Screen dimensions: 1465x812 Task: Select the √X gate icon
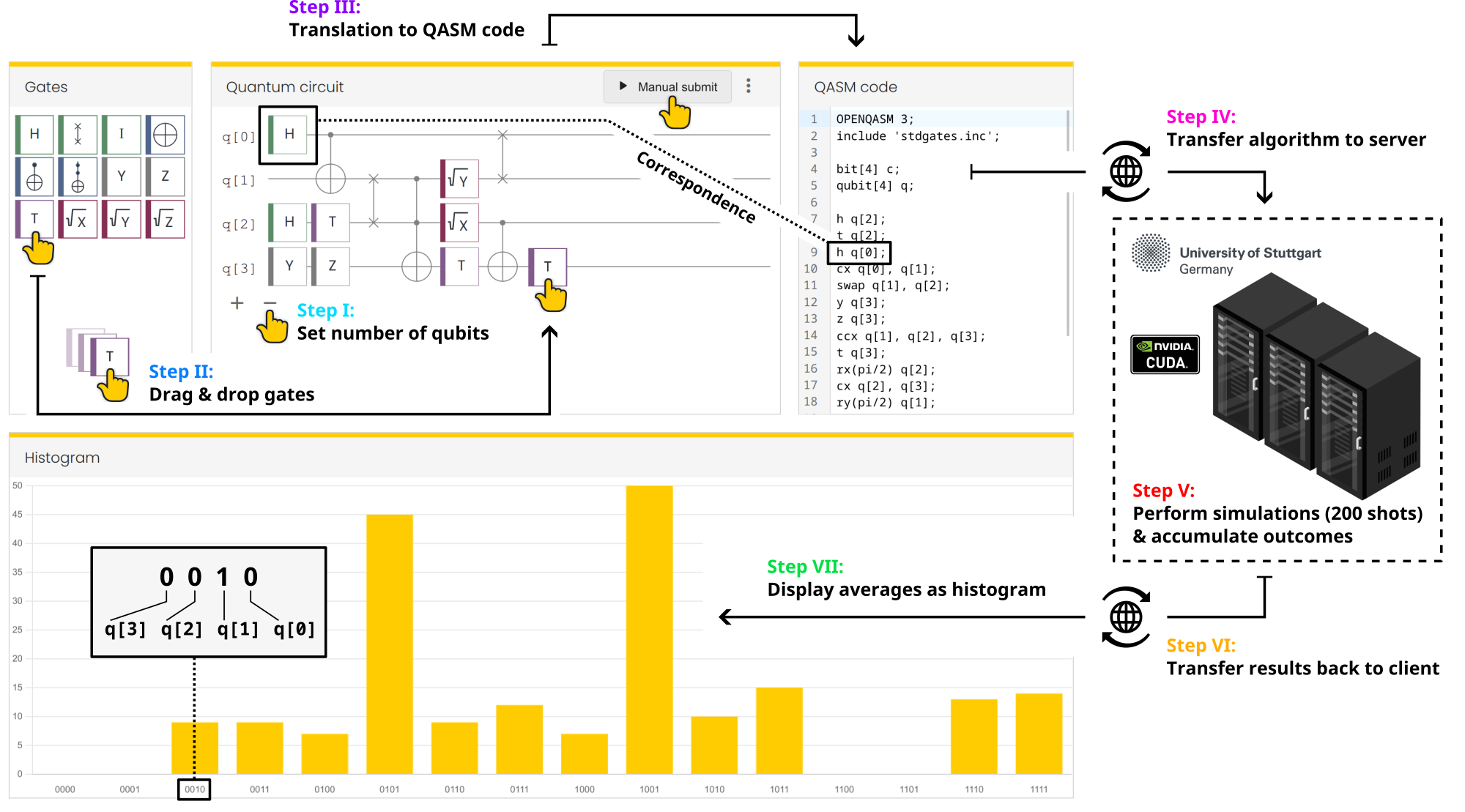click(78, 219)
